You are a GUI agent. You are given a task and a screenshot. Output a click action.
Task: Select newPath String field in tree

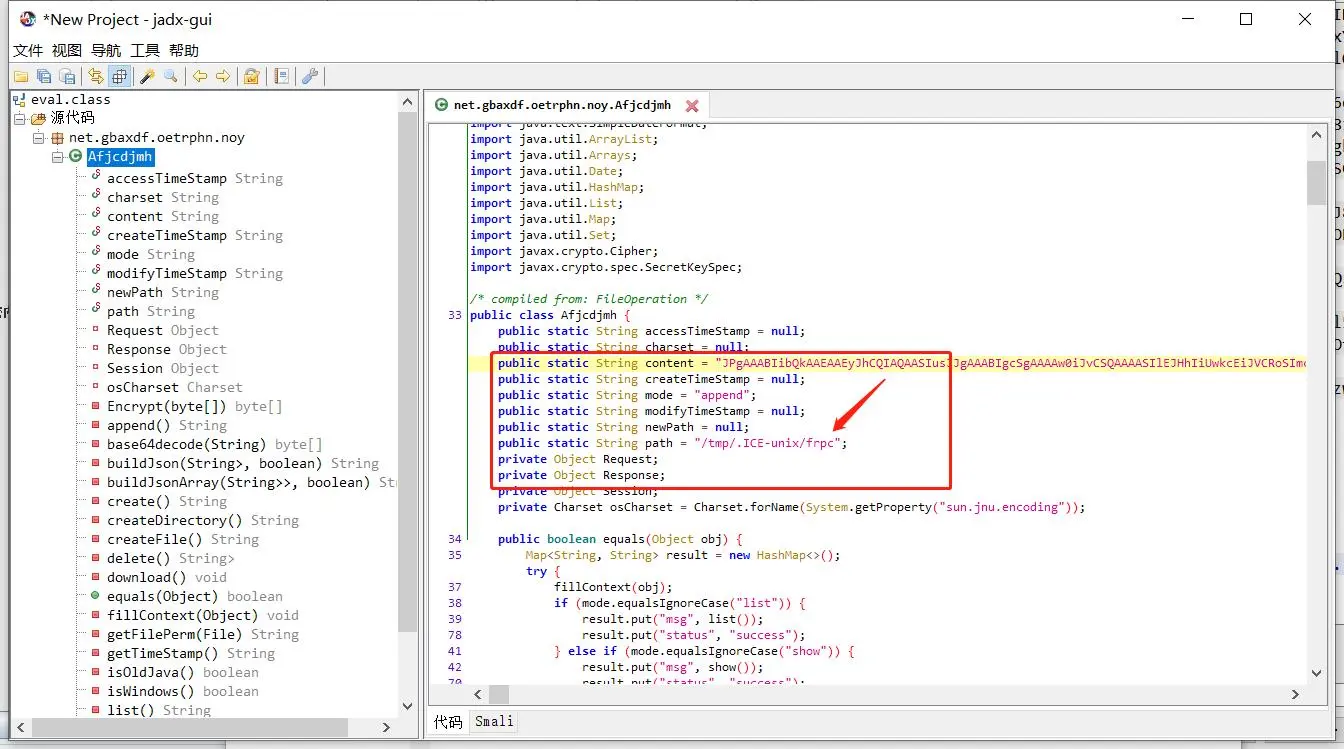163,292
